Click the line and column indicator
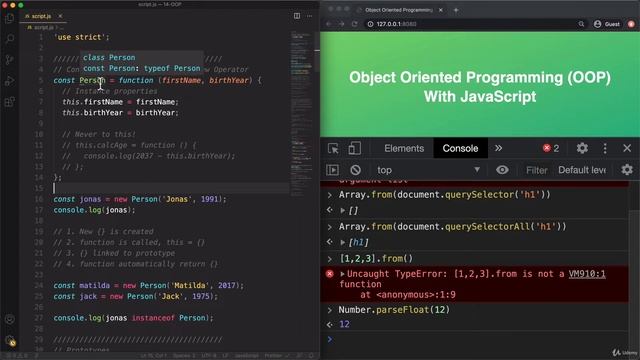This screenshot has width=640, height=360. 154,356
